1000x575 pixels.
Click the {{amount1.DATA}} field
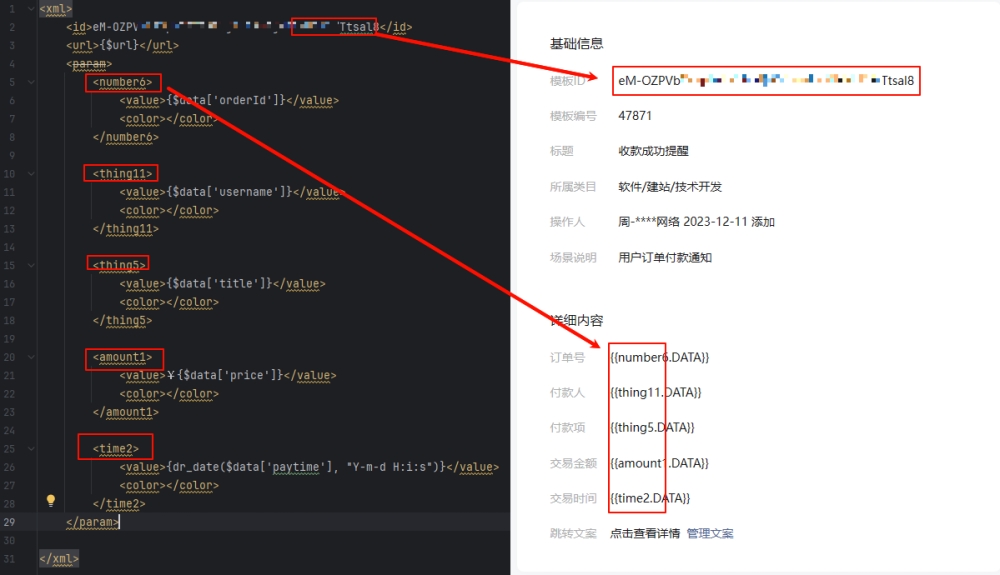click(659, 463)
